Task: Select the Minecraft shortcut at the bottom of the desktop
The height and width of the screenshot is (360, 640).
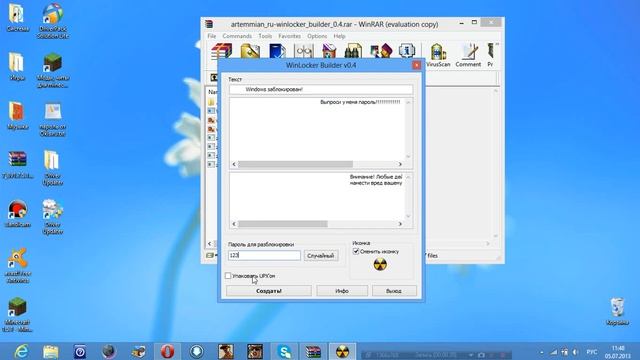Action: [x=18, y=315]
